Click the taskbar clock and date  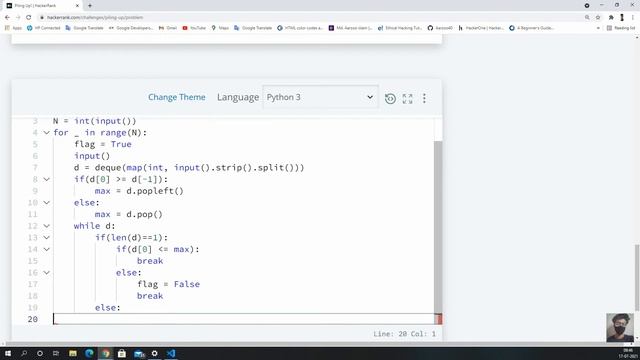click(629, 353)
